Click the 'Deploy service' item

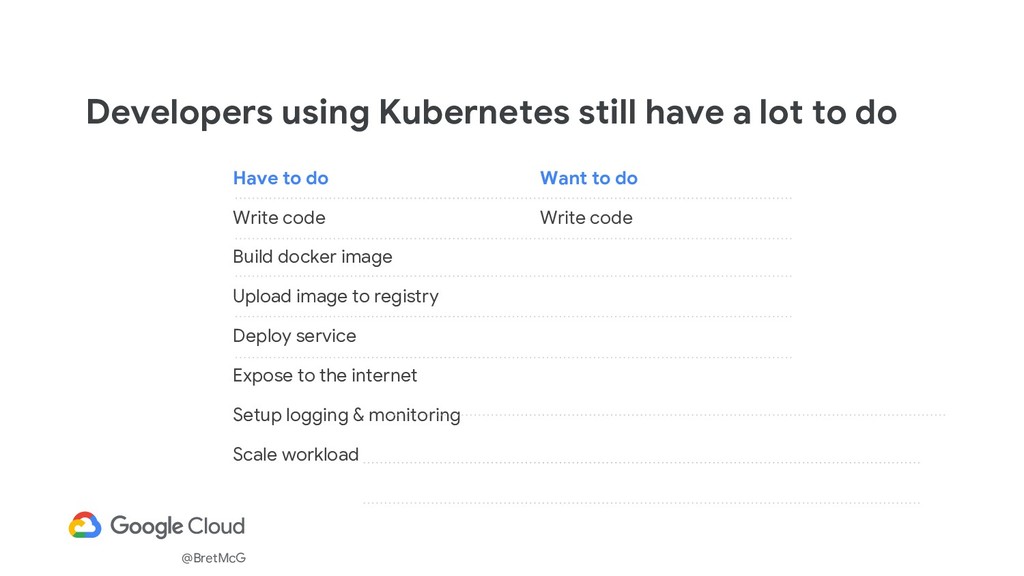pyautogui.click(x=294, y=336)
